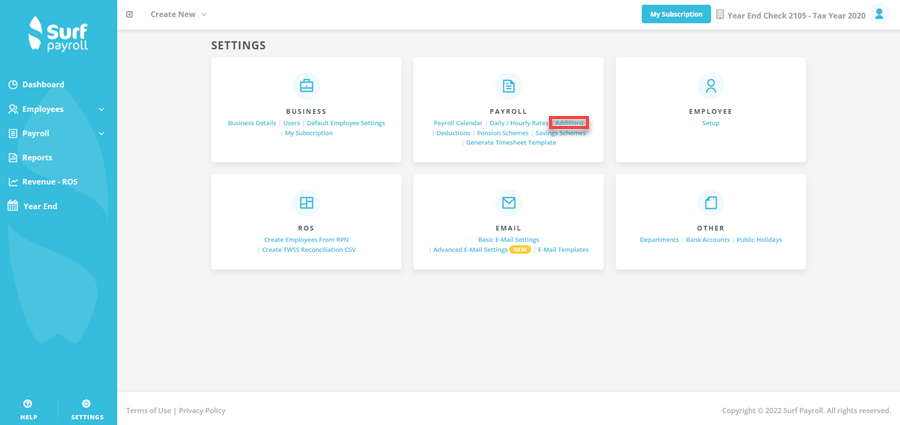Click the Reports document icon

(13, 157)
